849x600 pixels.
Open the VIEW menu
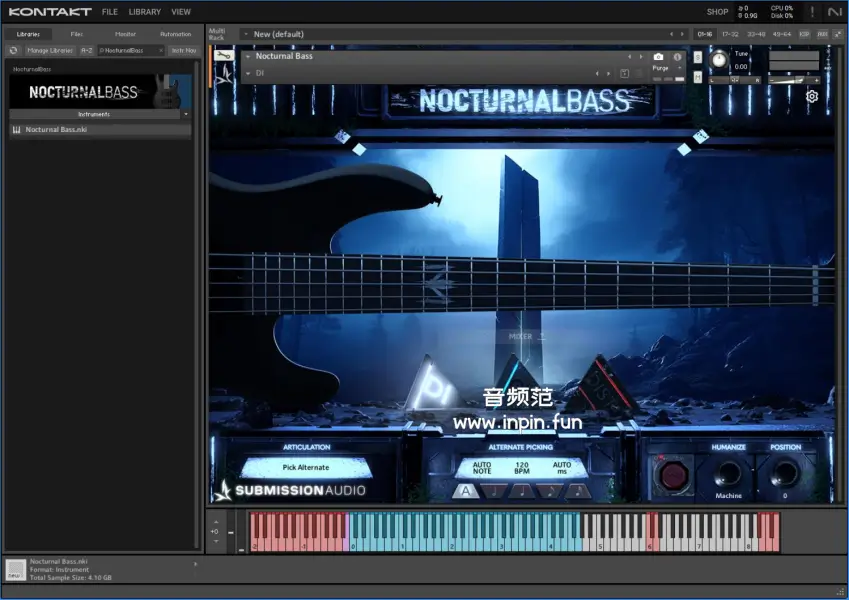181,11
